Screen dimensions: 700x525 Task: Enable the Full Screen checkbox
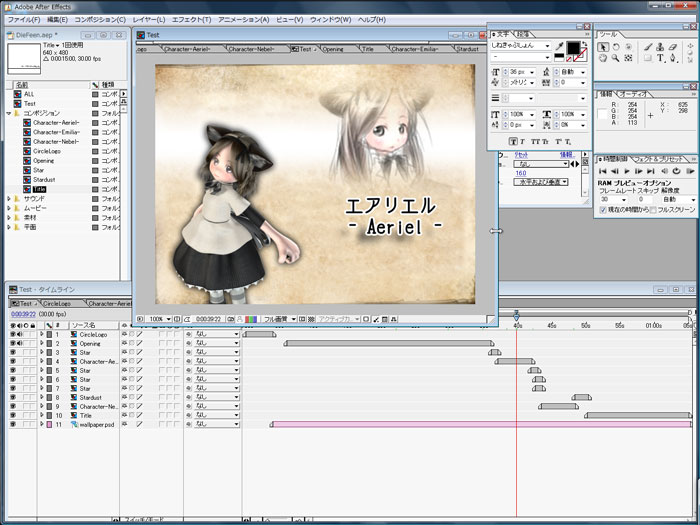(x=654, y=209)
